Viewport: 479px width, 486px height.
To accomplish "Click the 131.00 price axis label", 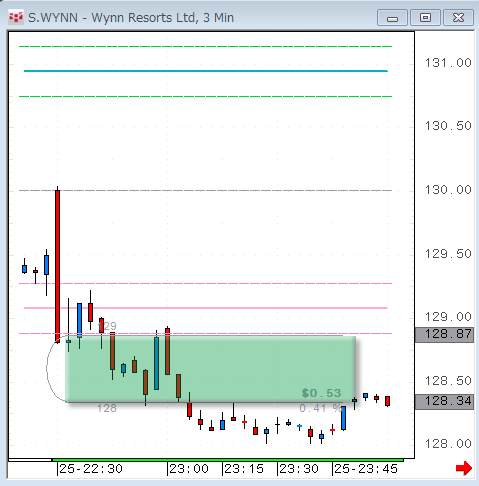I will click(x=448, y=63).
